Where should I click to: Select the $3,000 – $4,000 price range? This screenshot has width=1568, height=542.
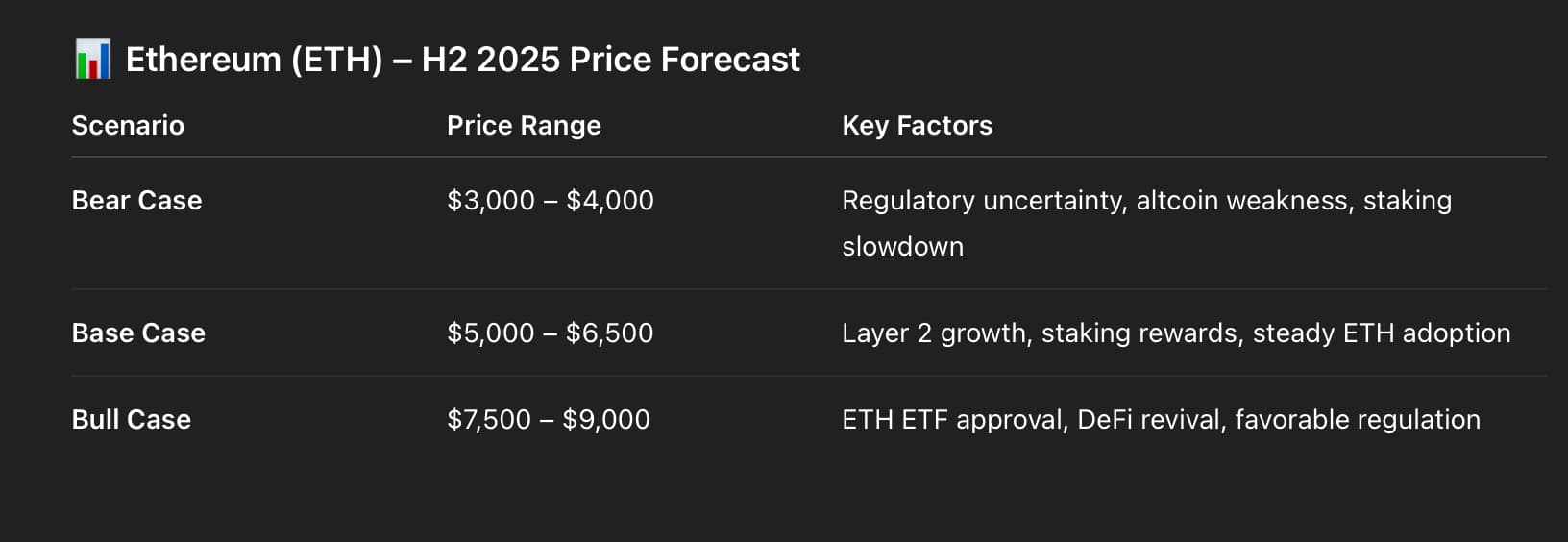pyautogui.click(x=550, y=201)
